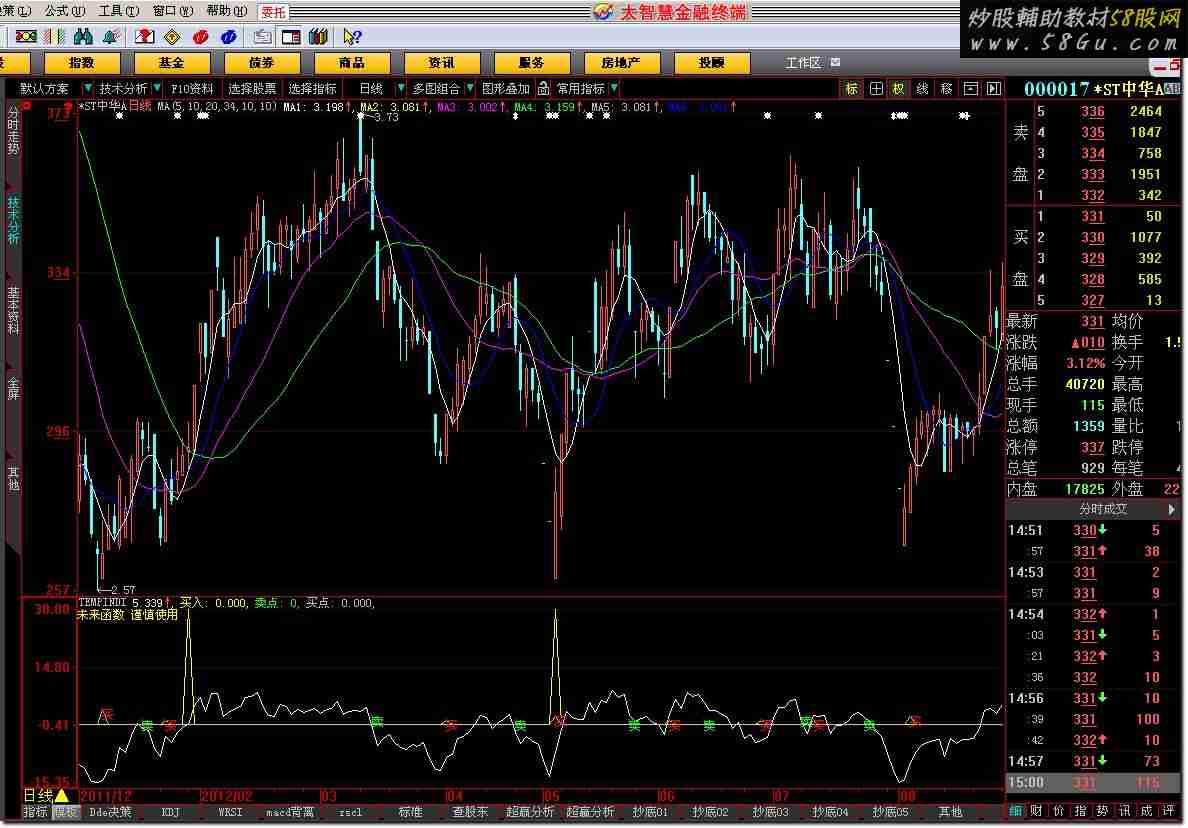Switch to the 债券 category

[x=261, y=62]
